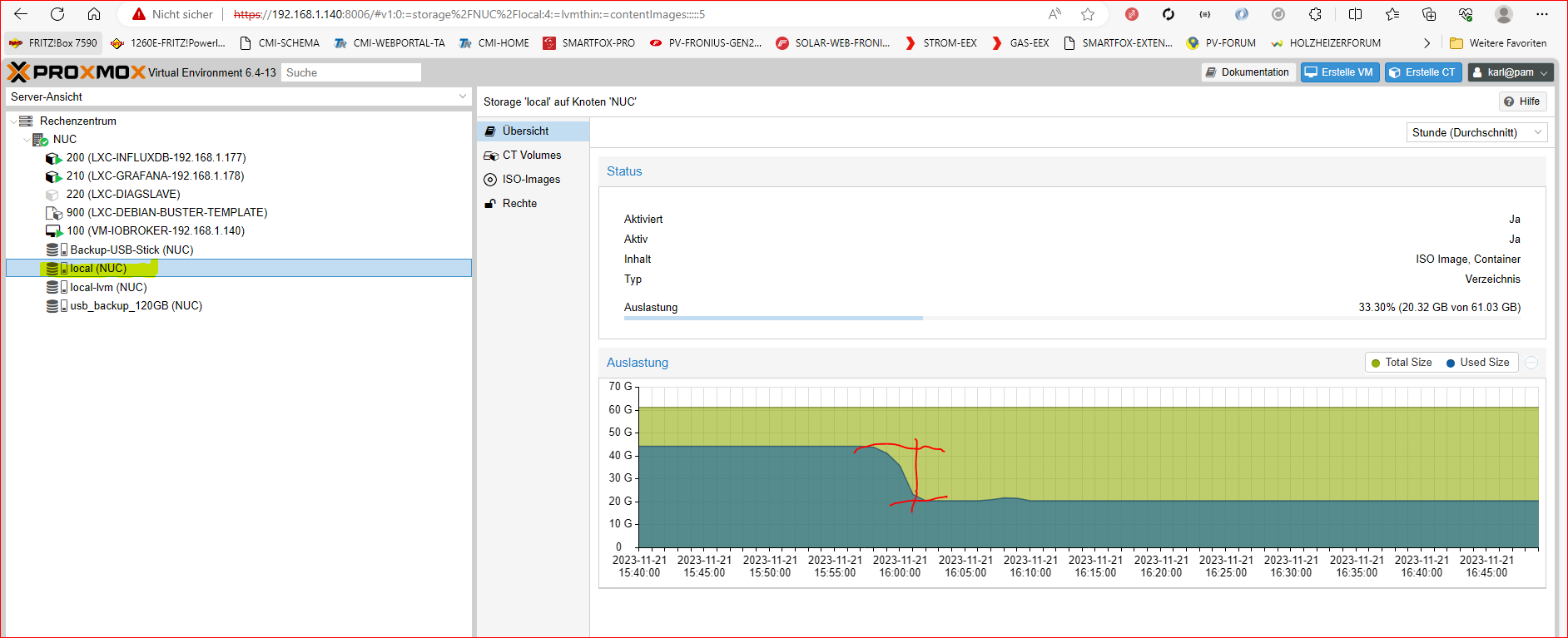Screen dimensions: 1568x638
Task: Open the browser extensions puzzle icon
Action: coord(1315,14)
